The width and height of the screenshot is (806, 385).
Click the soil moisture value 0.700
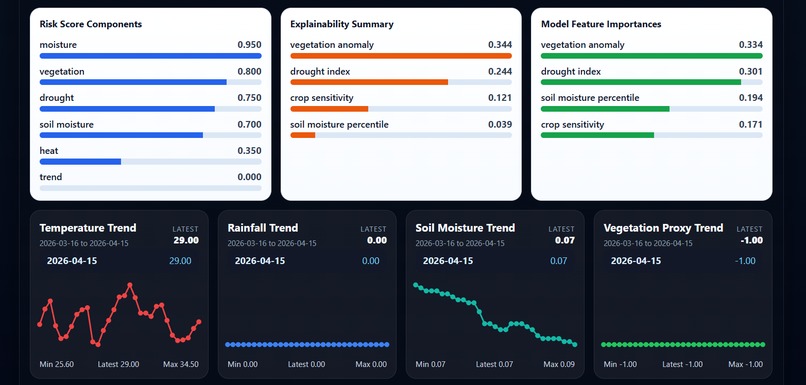point(249,124)
